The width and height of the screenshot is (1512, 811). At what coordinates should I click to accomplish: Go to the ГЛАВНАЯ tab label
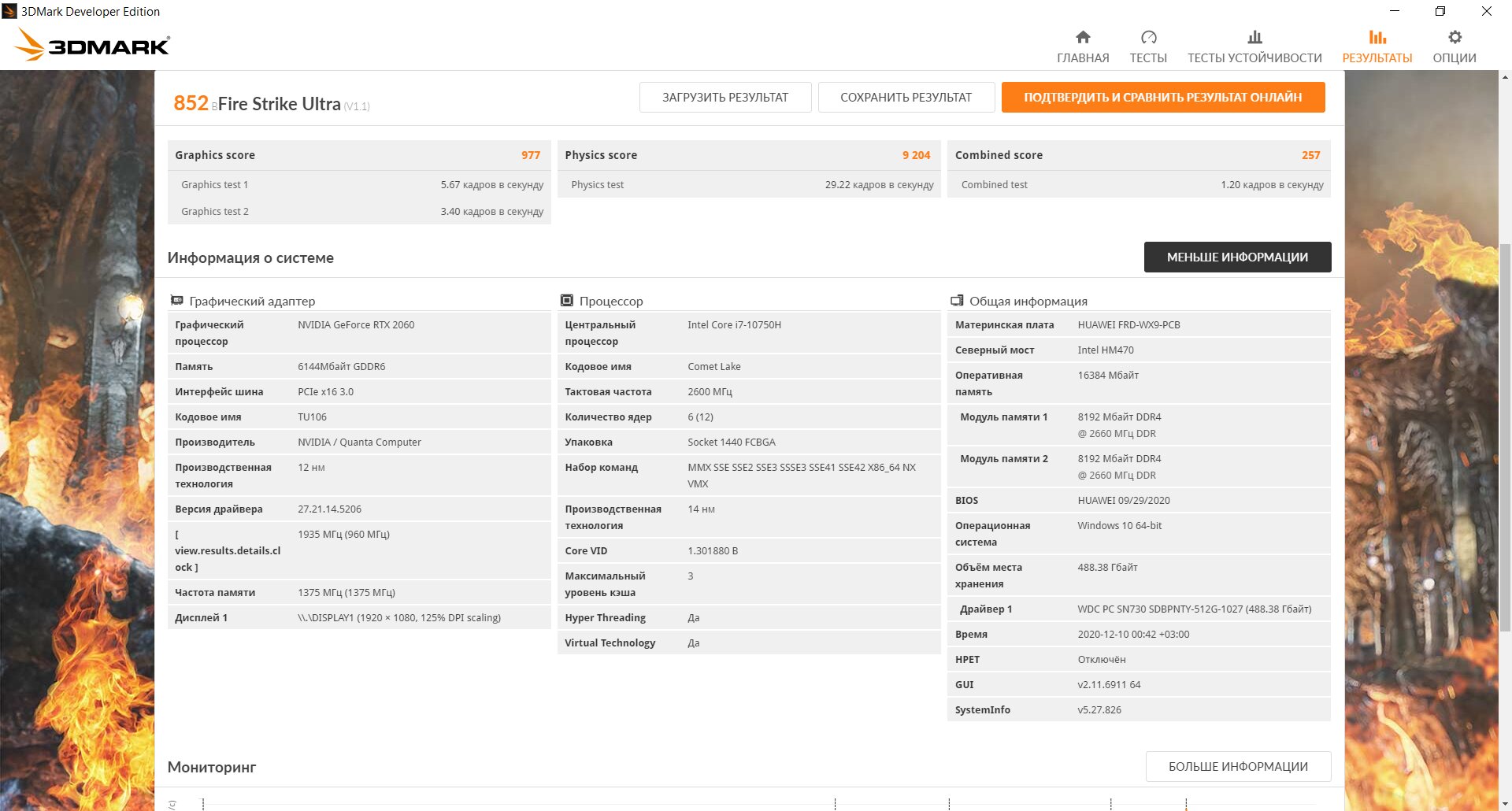(x=1083, y=58)
